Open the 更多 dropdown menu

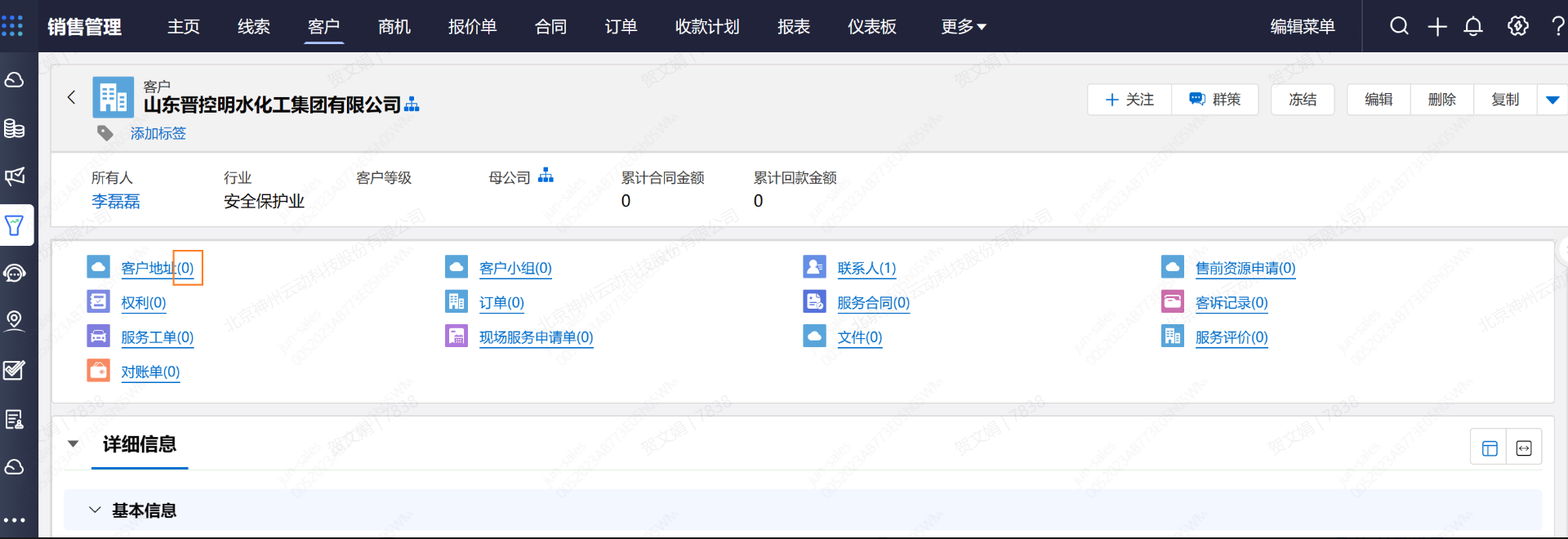(x=964, y=27)
